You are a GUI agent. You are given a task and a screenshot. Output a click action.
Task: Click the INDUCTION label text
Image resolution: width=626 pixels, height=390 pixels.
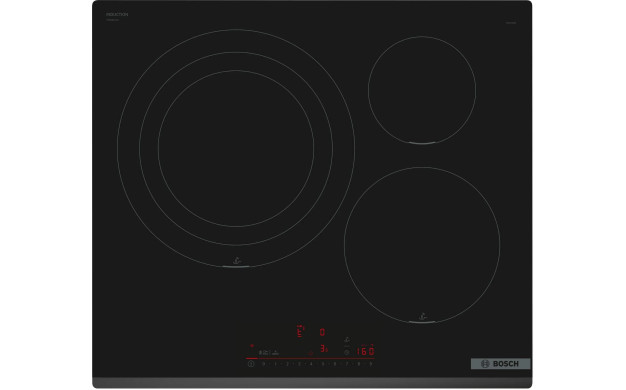point(117,14)
